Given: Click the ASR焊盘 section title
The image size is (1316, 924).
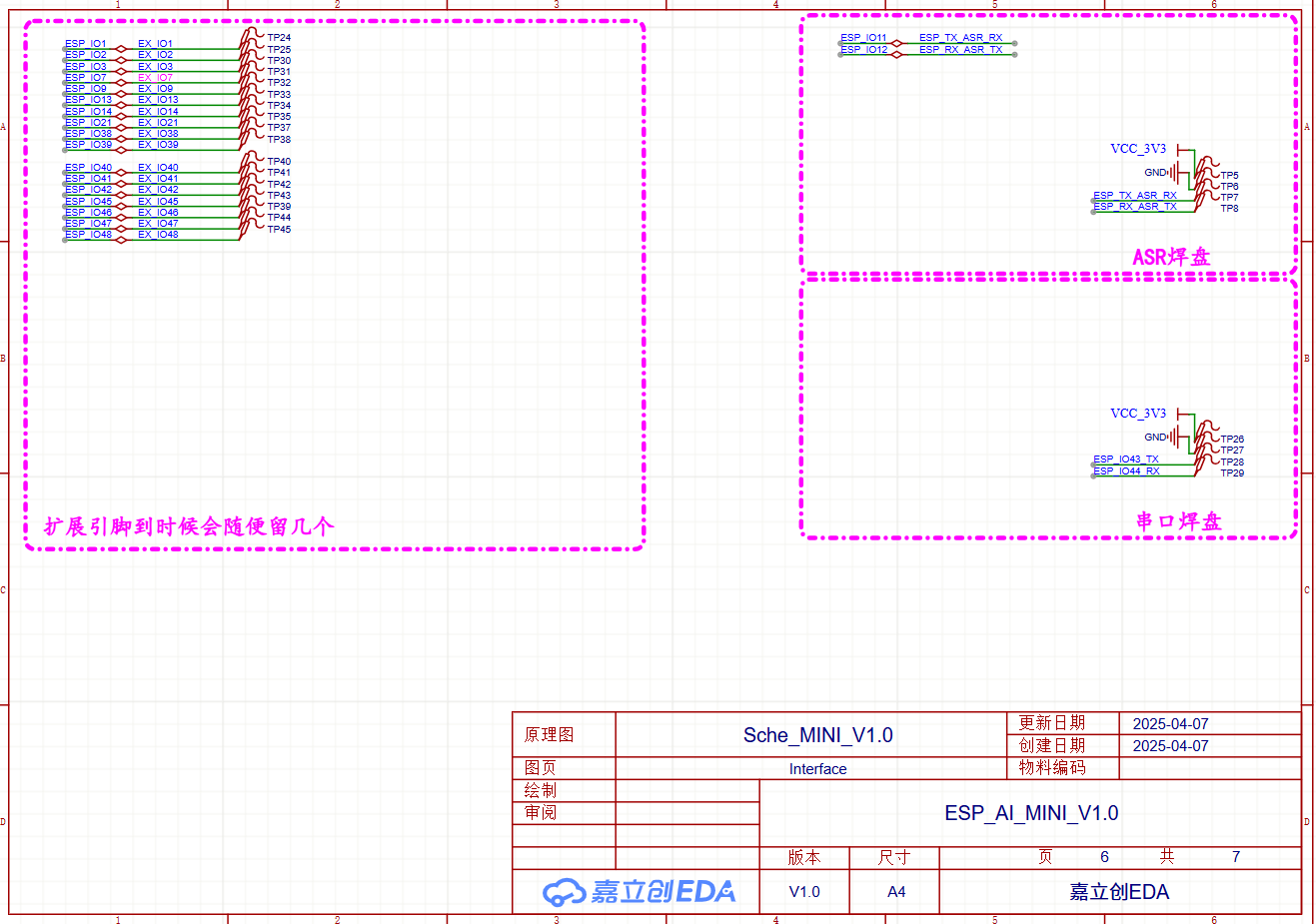Looking at the screenshot, I should (1171, 257).
